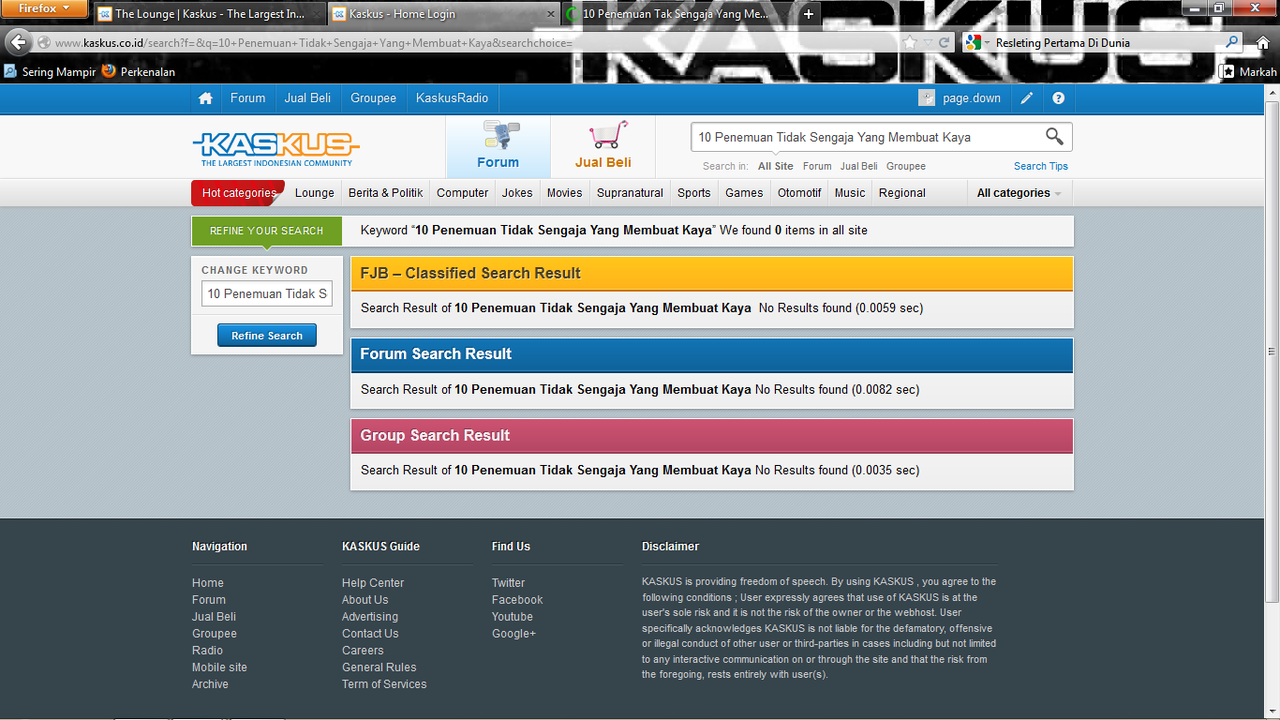Expand the All categories dropdown
The width and height of the screenshot is (1280, 720).
[x=1019, y=193]
